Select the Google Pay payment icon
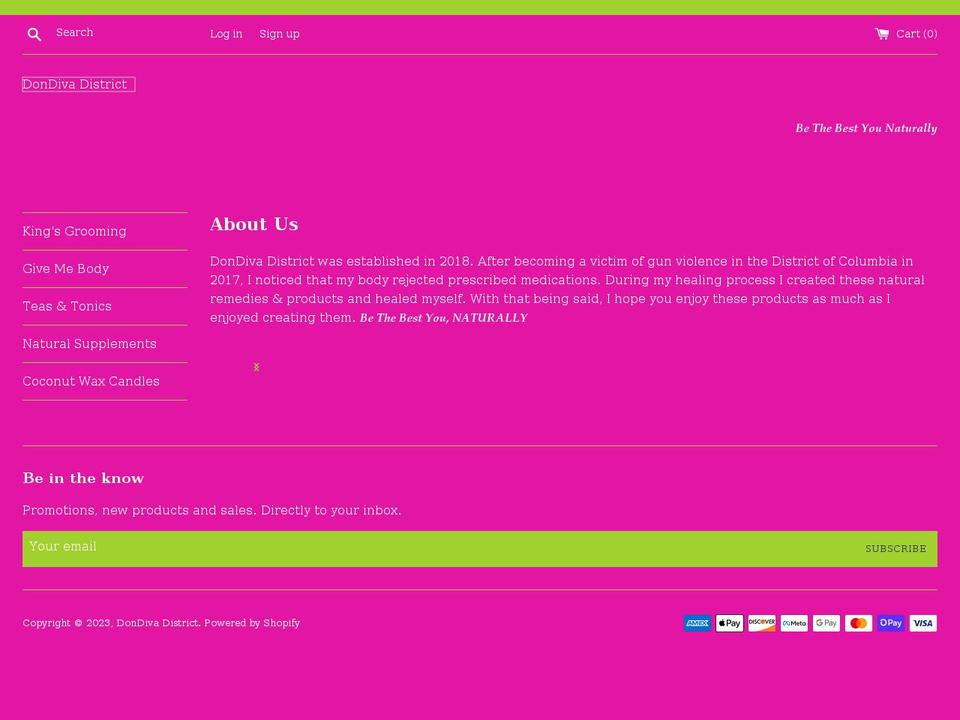 point(827,623)
